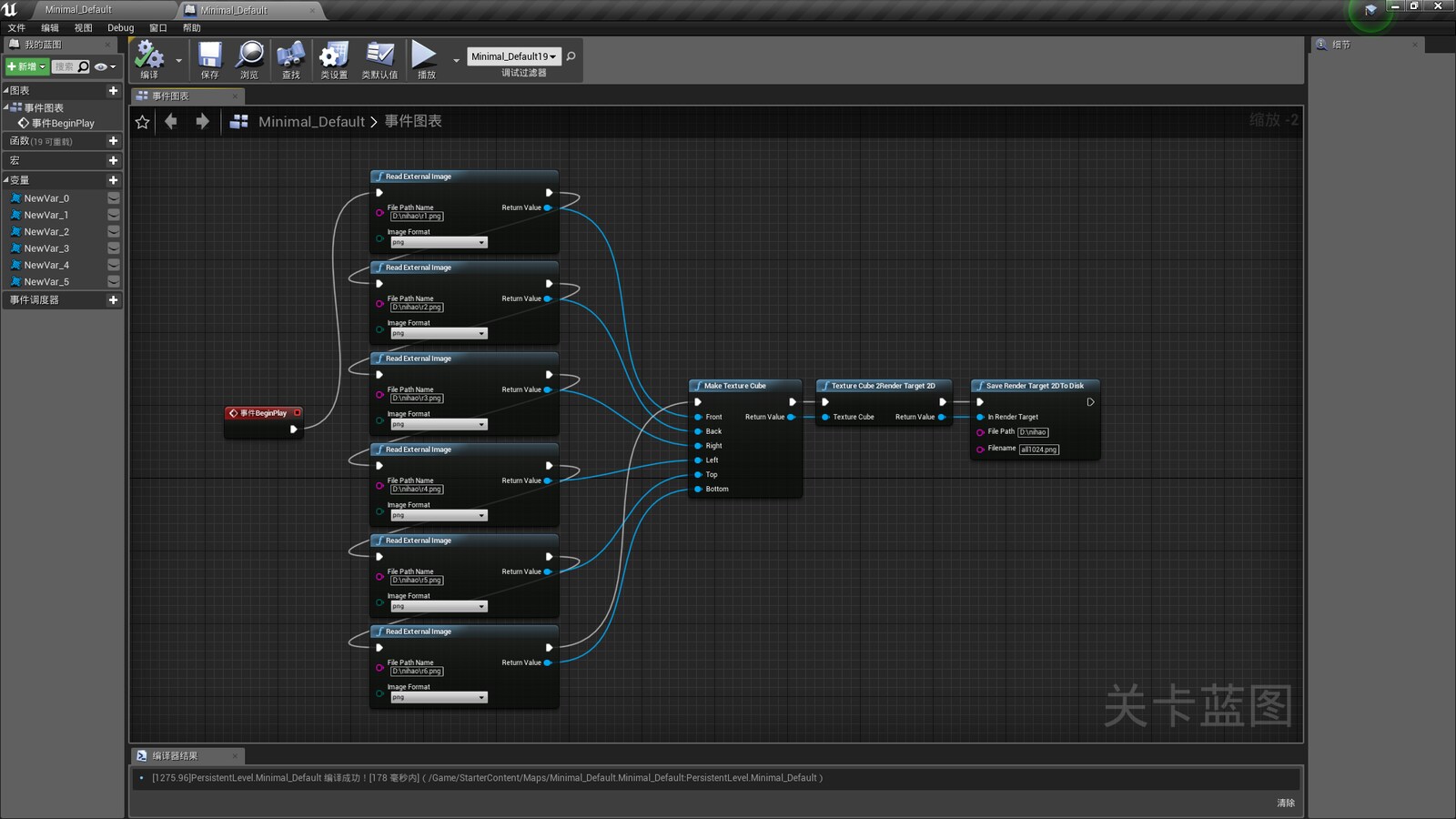Click 清除 to clear compiler results

(1287, 803)
